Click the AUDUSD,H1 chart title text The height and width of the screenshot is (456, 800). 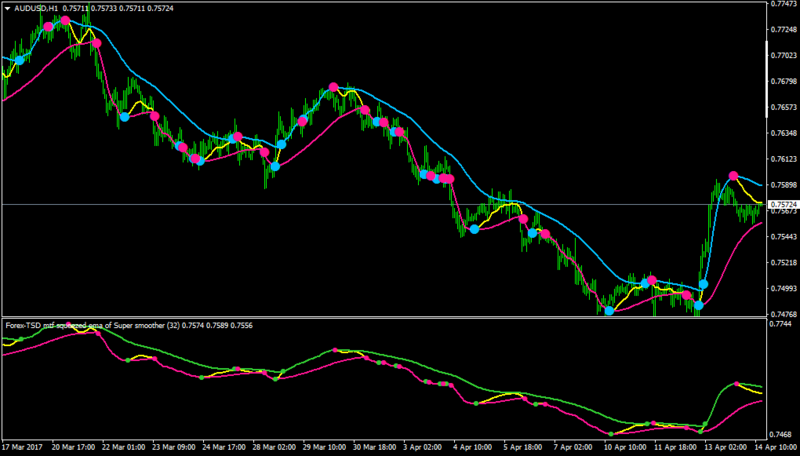36,9
